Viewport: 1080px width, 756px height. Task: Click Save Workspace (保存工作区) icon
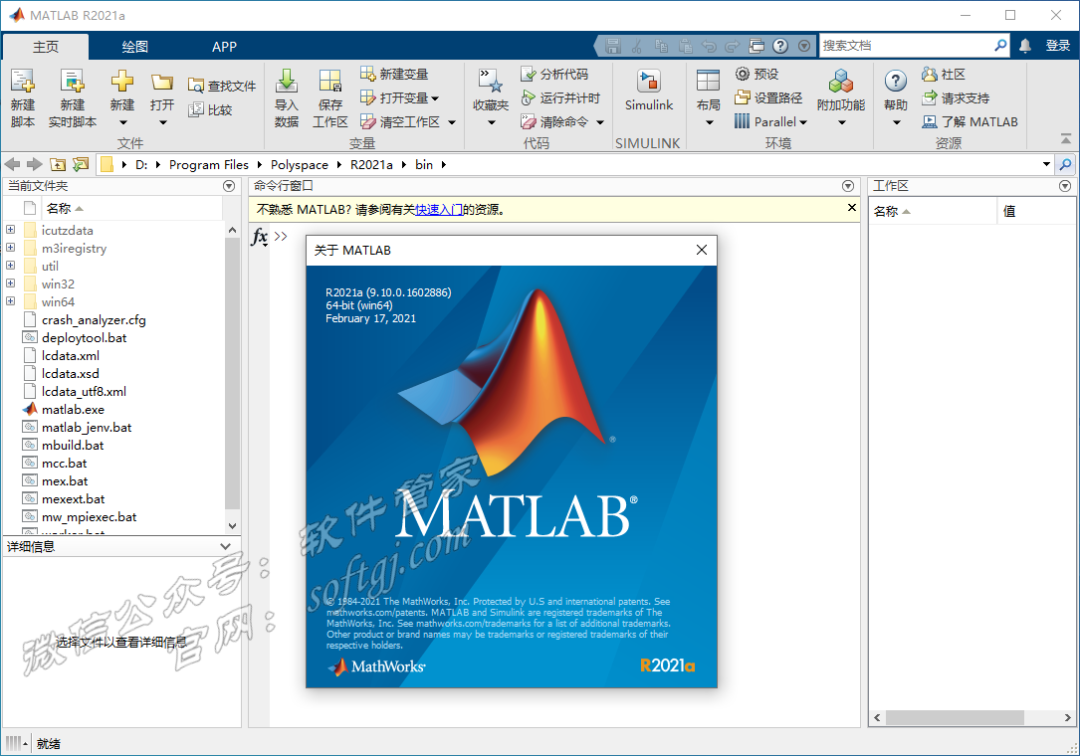[x=330, y=81]
